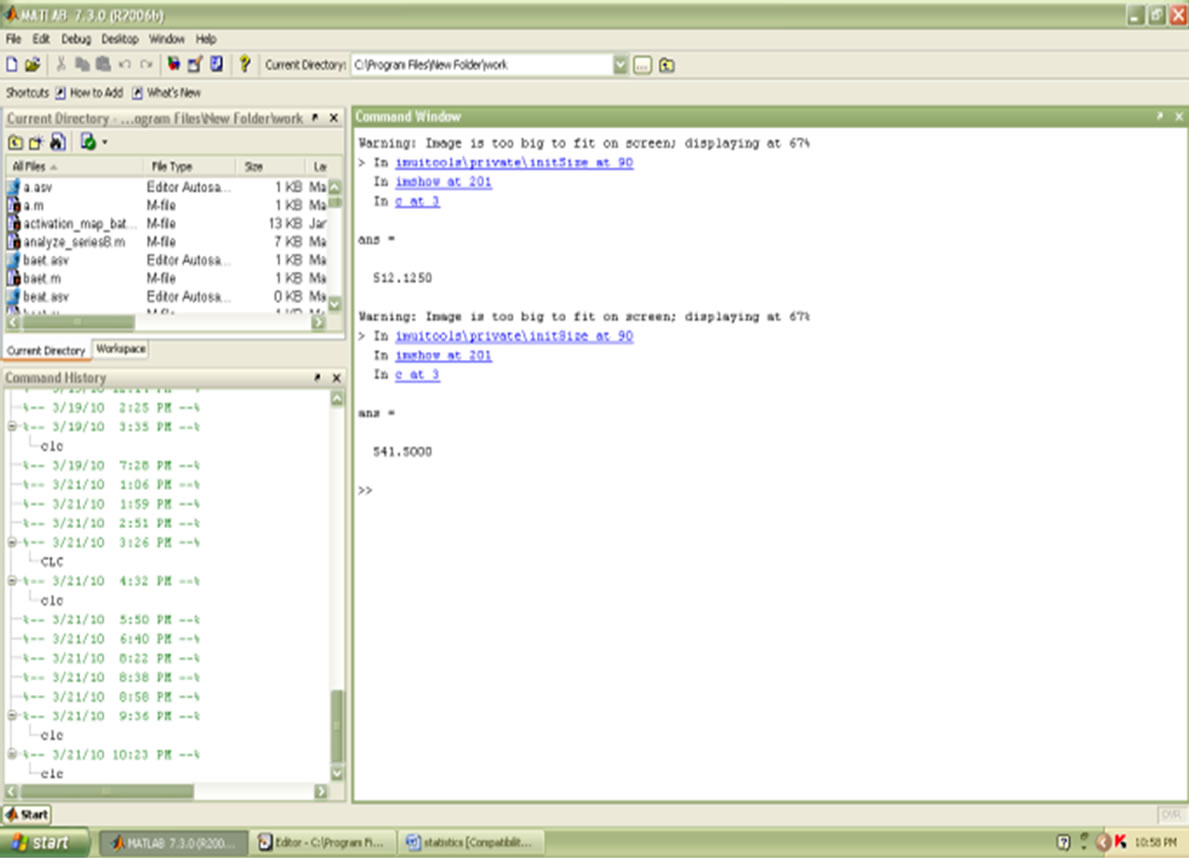Click the MATLAB Start button

click(28, 814)
